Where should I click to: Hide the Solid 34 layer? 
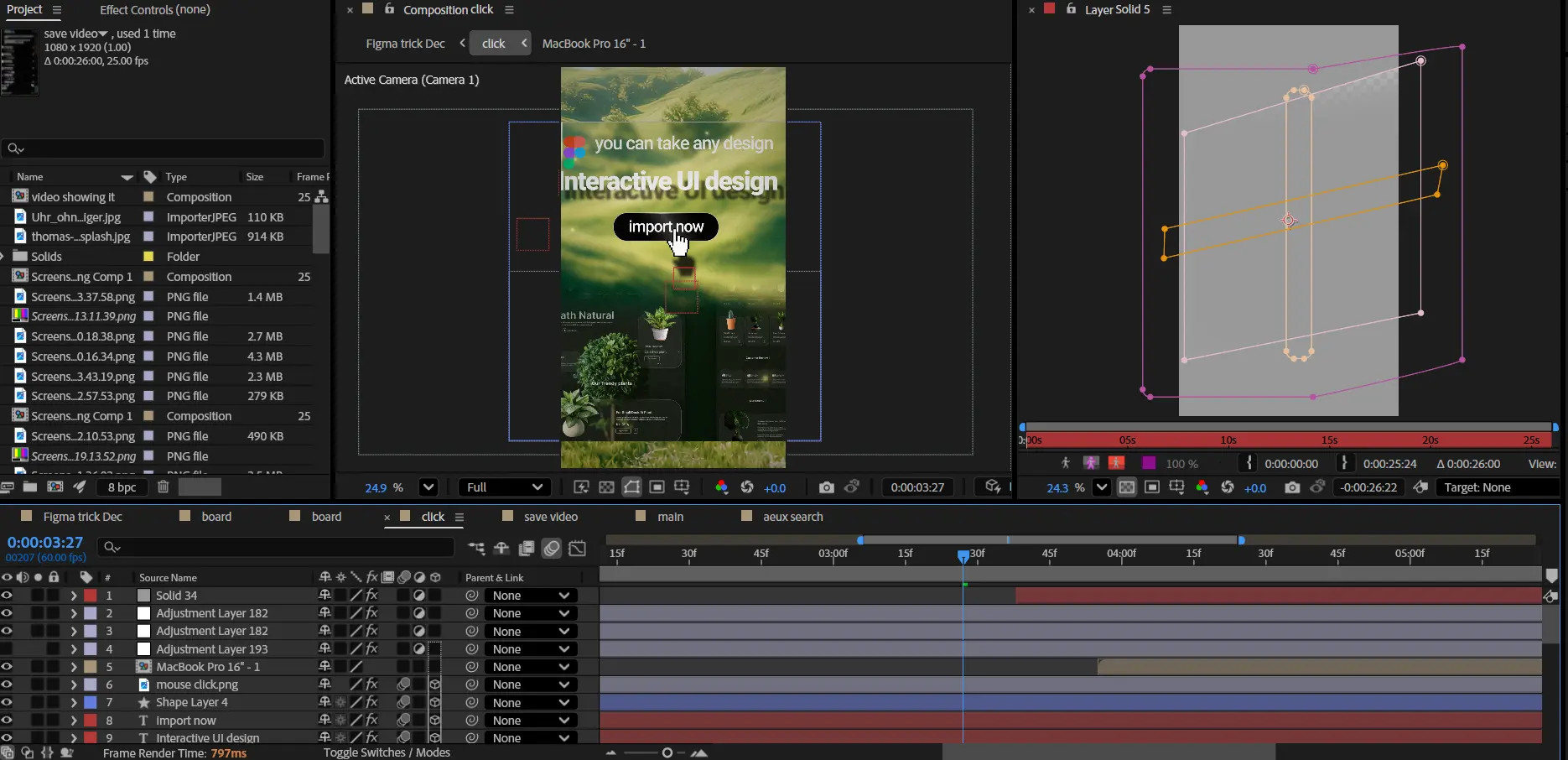7,596
